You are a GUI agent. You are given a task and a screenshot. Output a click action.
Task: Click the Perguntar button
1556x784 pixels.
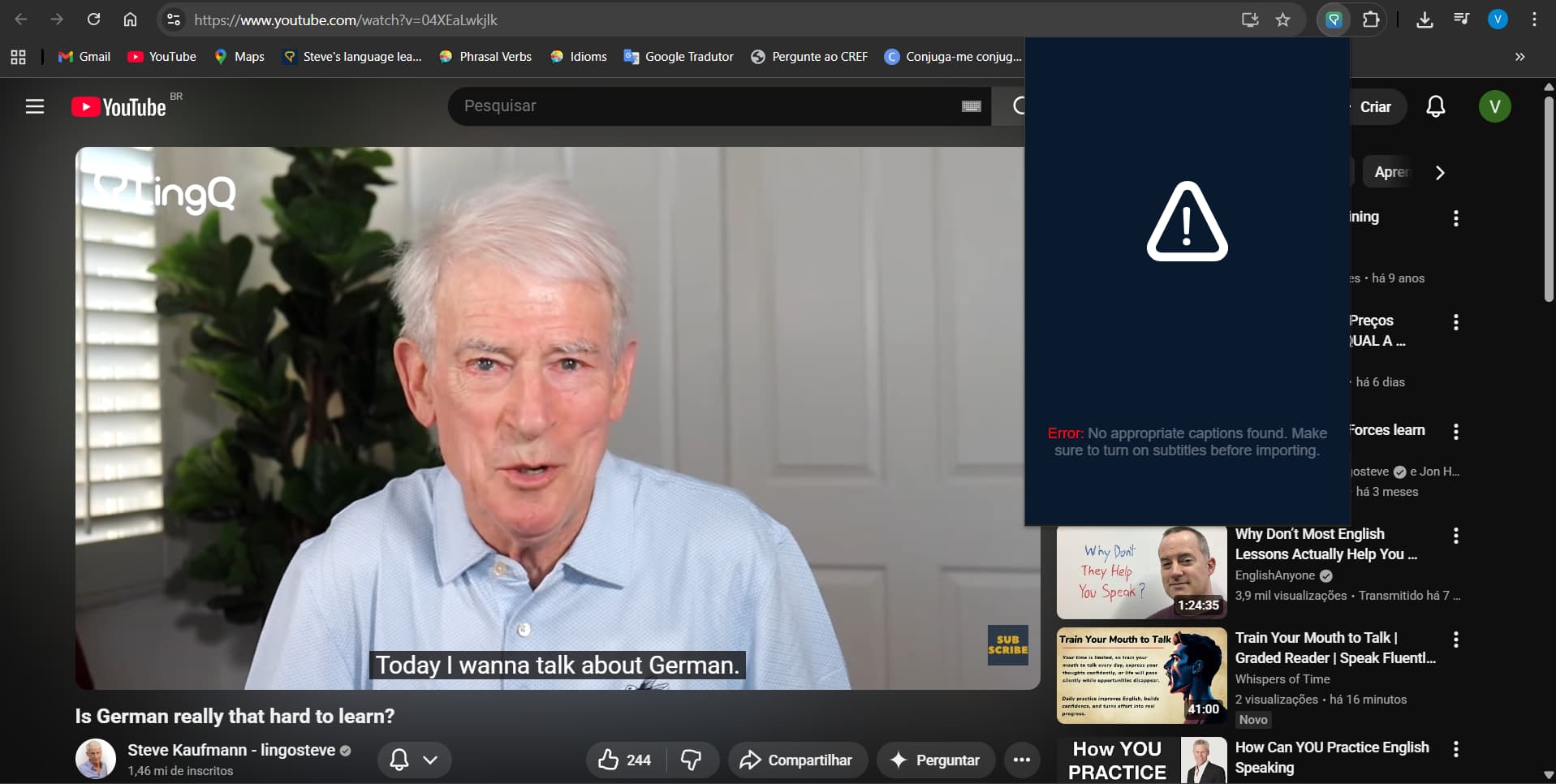(935, 760)
